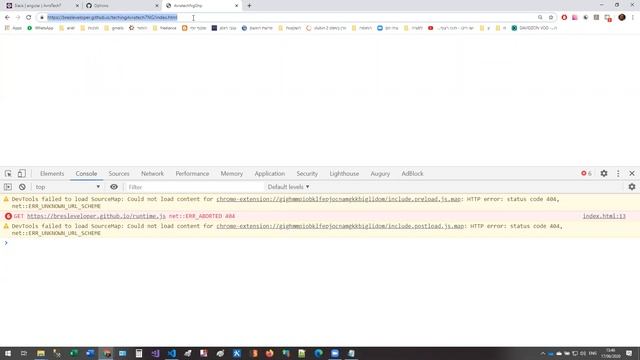
Task: Open the Lighthouse tab
Action: (x=344, y=173)
